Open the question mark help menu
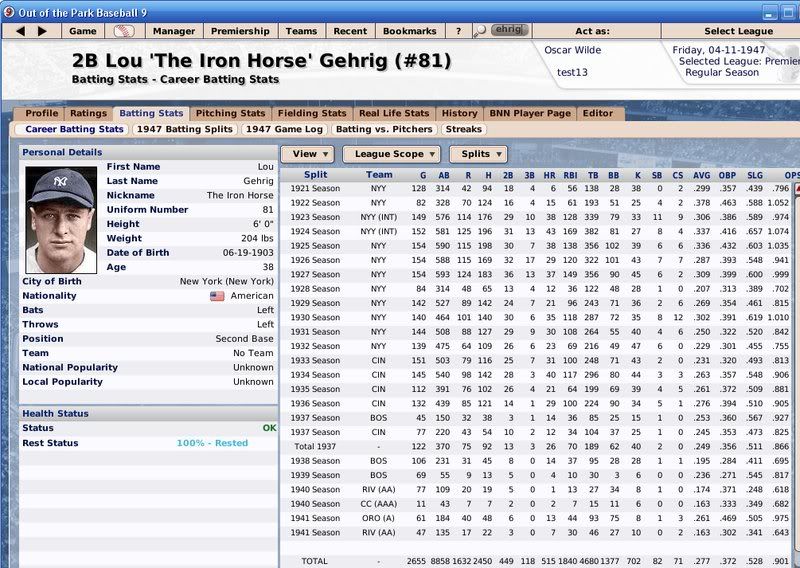The image size is (800, 568). coord(459,31)
